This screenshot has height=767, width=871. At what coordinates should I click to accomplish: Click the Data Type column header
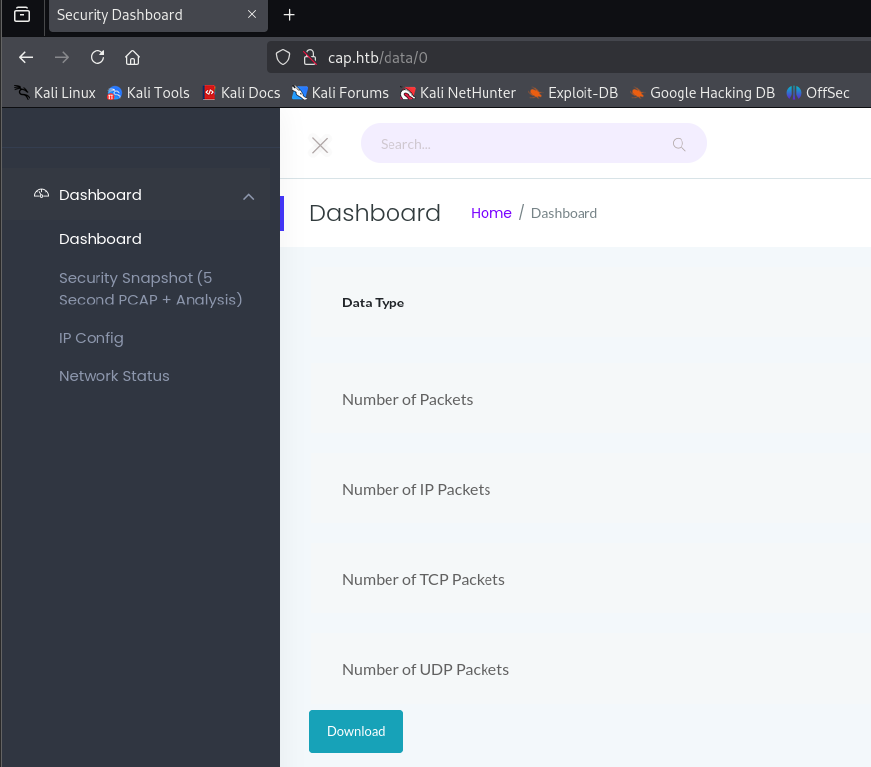(373, 303)
